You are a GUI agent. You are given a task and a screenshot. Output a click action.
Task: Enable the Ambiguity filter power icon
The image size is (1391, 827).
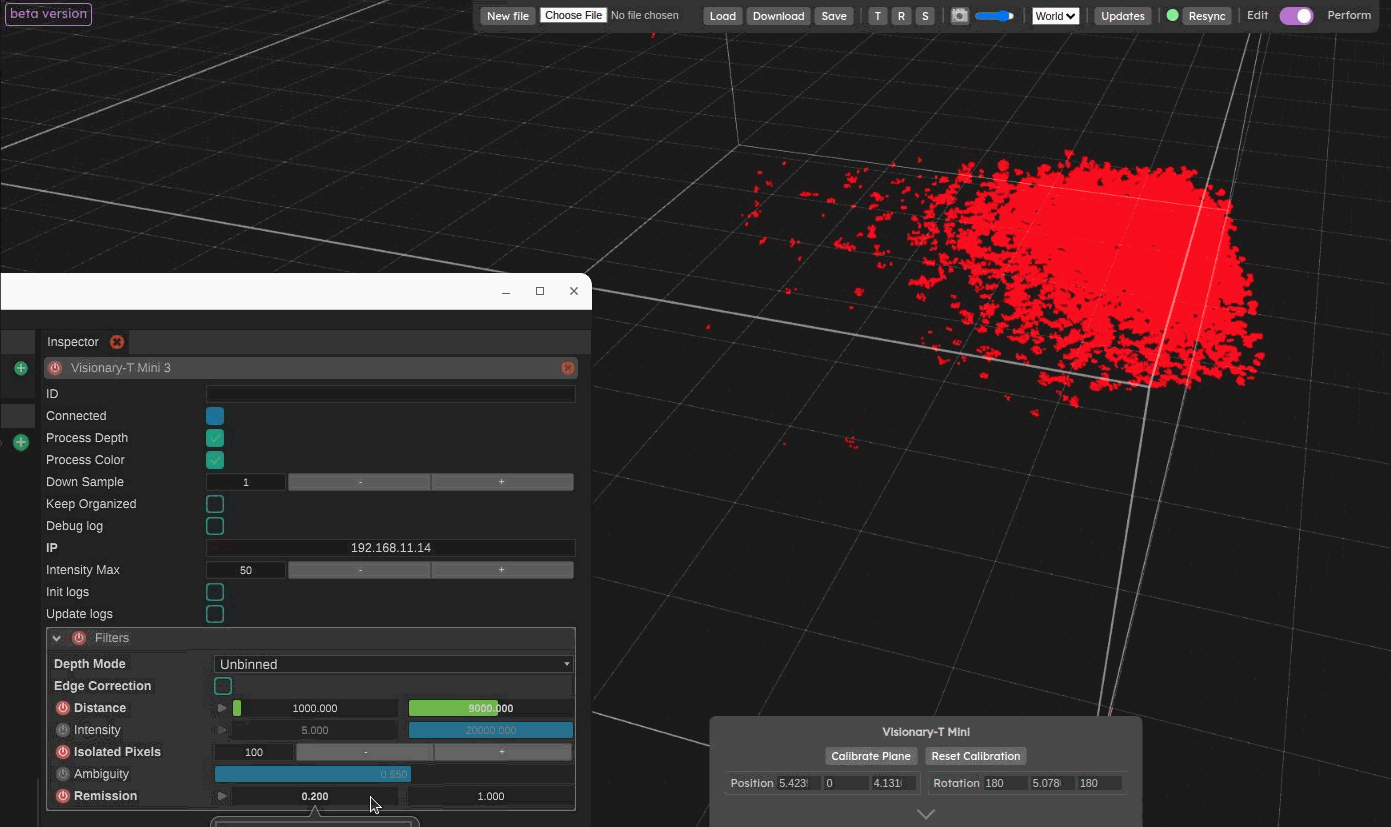(x=63, y=774)
